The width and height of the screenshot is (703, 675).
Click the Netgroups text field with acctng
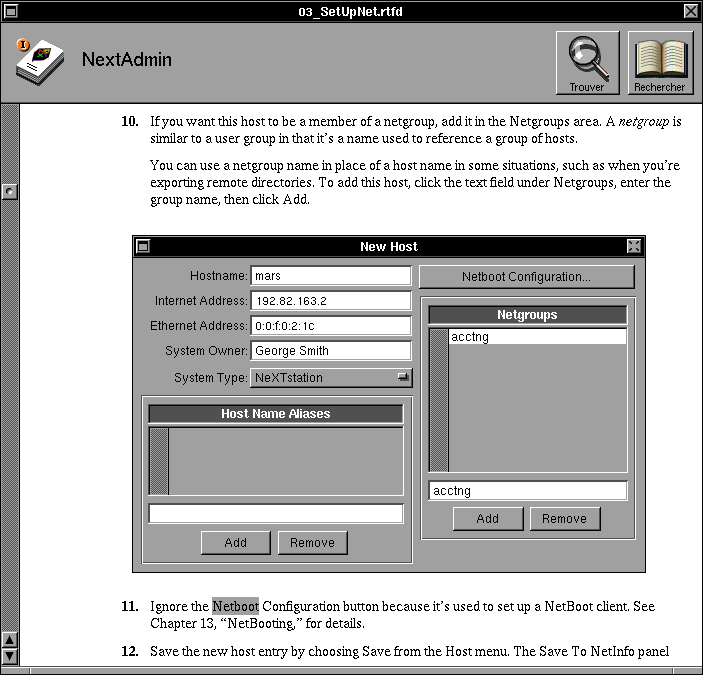(x=528, y=491)
